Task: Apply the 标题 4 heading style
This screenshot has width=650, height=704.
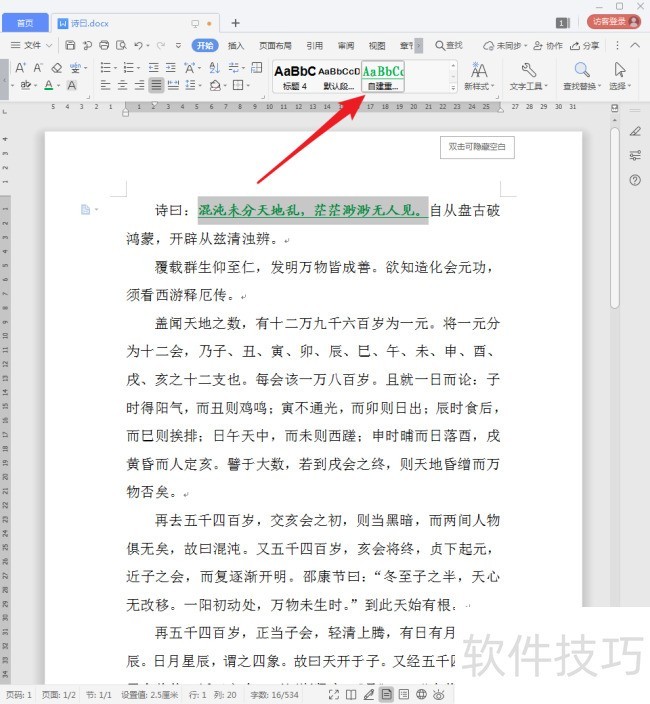Action: 295,77
